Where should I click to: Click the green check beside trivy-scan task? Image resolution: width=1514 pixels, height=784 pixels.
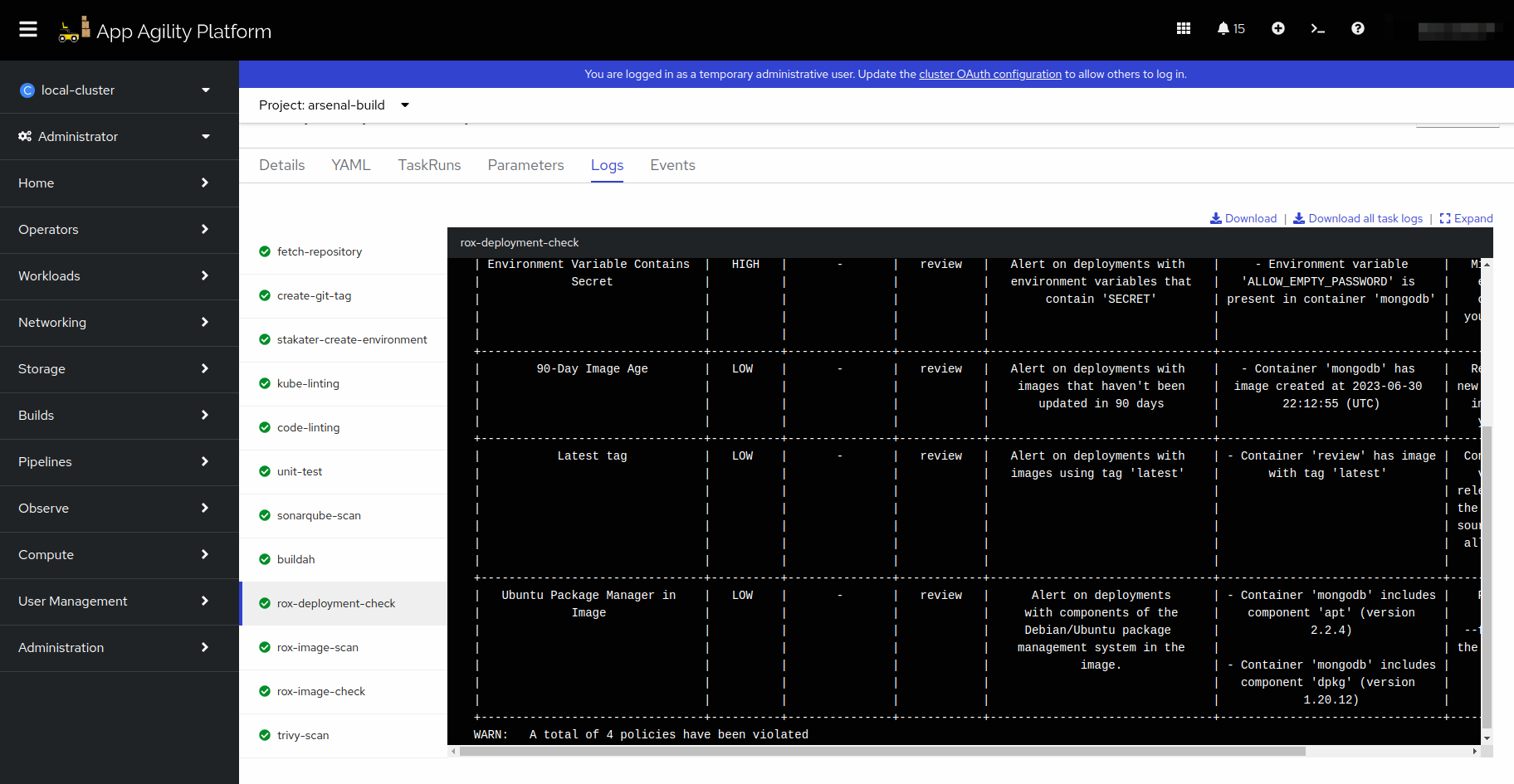(265, 735)
